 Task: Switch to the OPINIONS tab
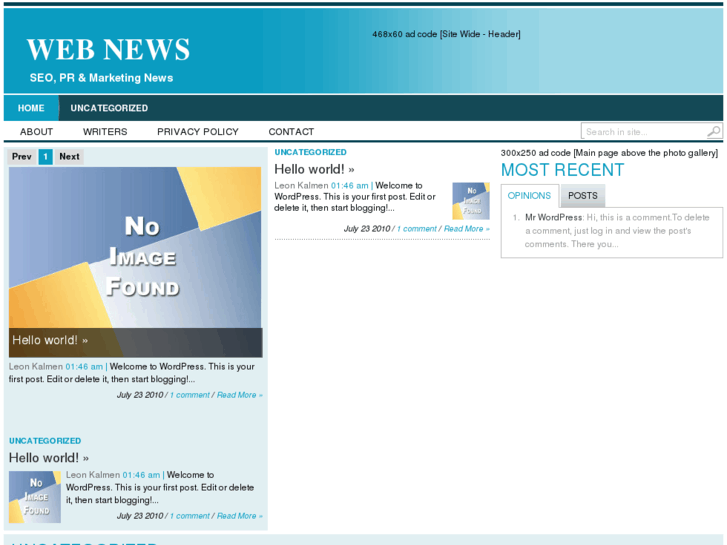click(x=529, y=196)
